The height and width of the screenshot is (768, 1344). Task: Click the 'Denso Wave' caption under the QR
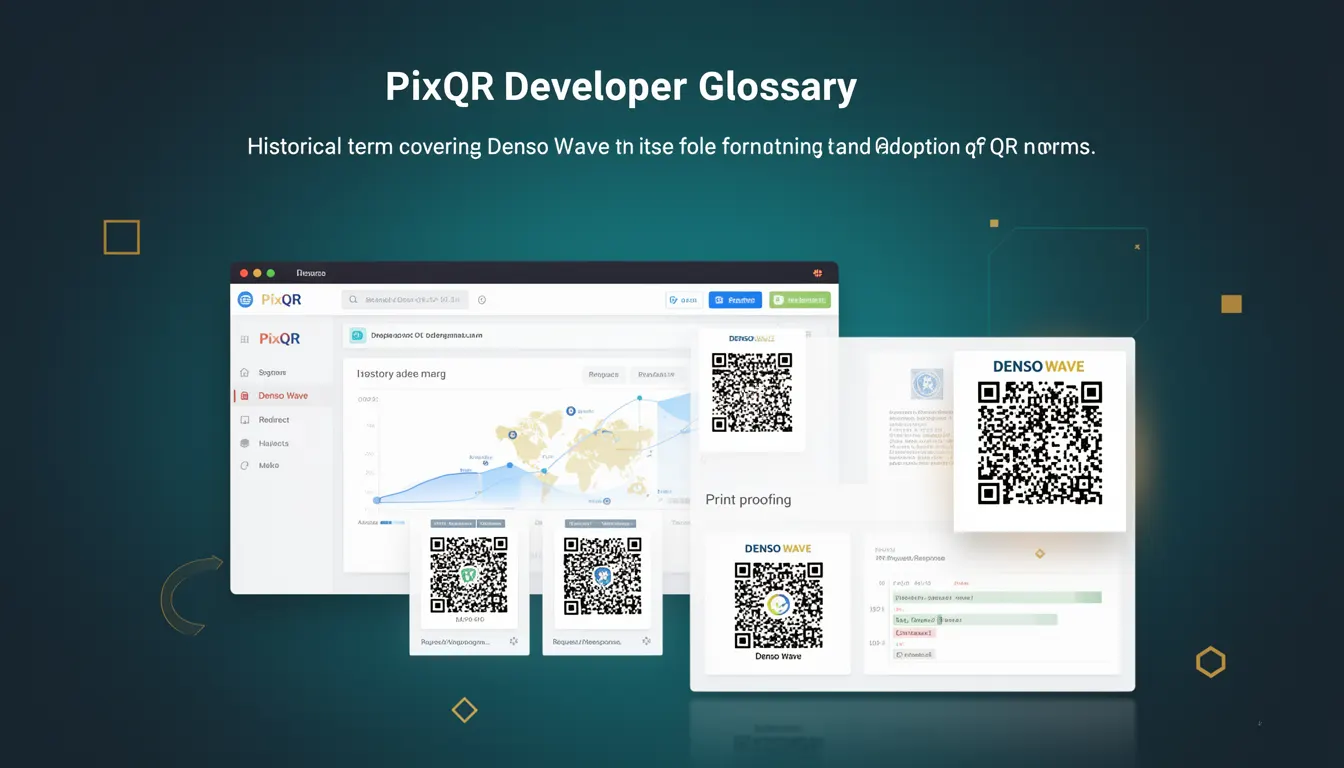pos(778,656)
